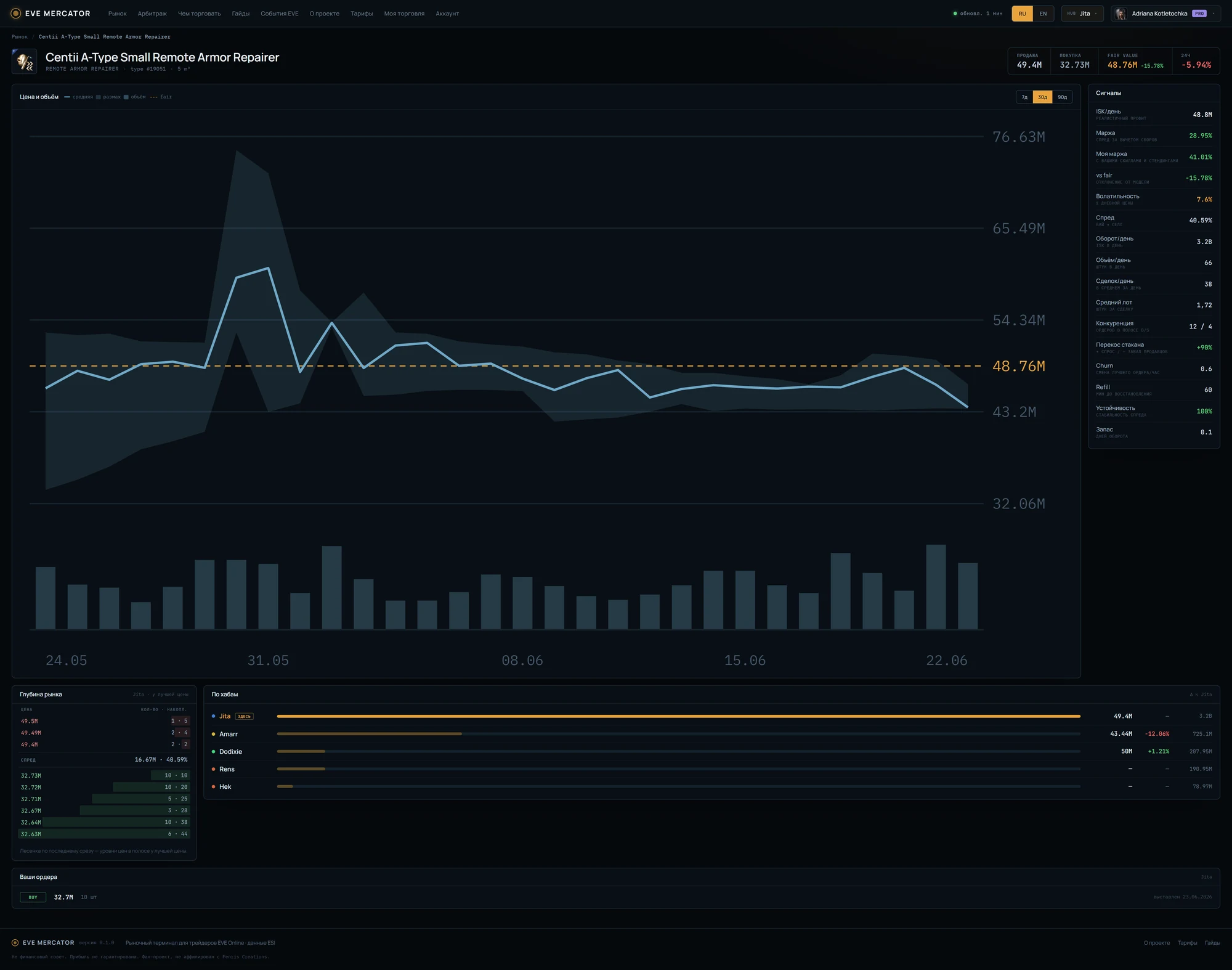Click the «Рынок» breadcrumb link
This screenshot has height=970, width=1232.
click(x=20, y=37)
